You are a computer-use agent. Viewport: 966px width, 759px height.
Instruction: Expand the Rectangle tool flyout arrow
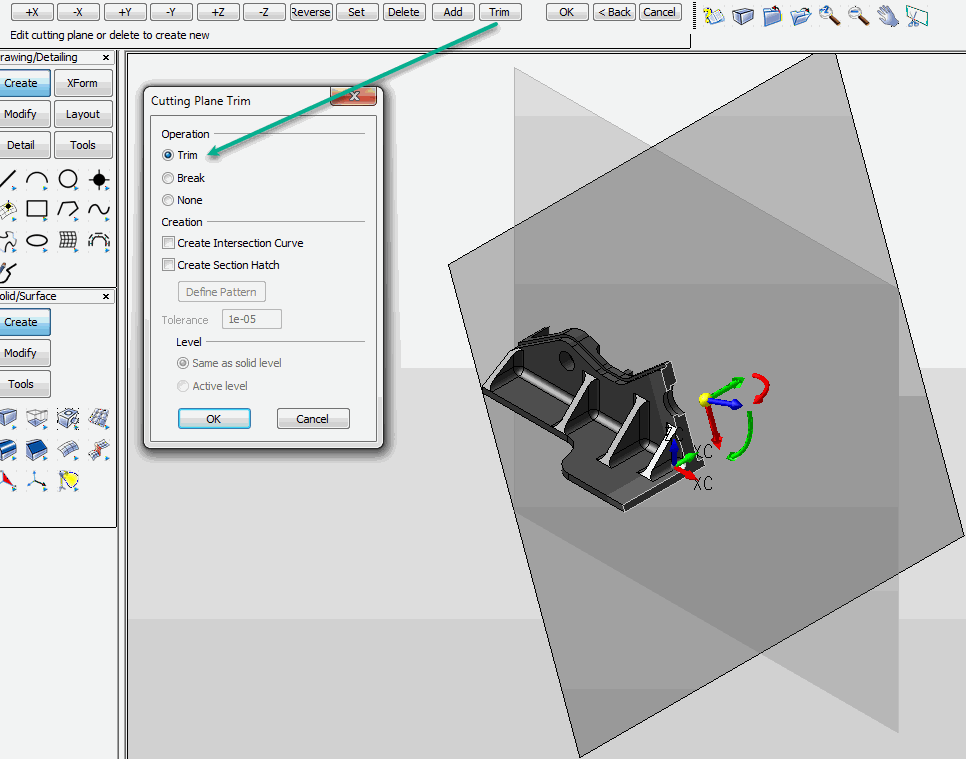pos(45,219)
